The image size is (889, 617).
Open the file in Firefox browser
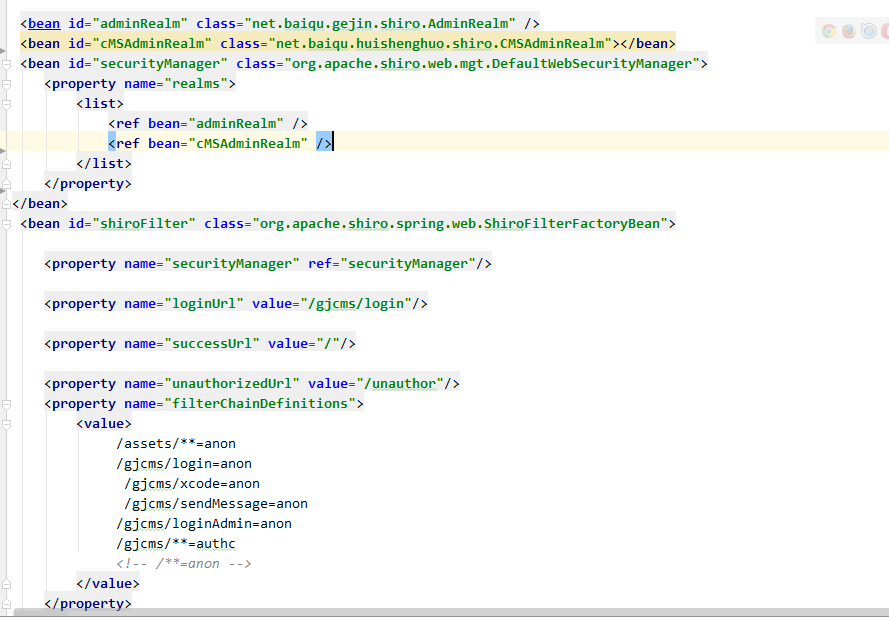click(849, 31)
